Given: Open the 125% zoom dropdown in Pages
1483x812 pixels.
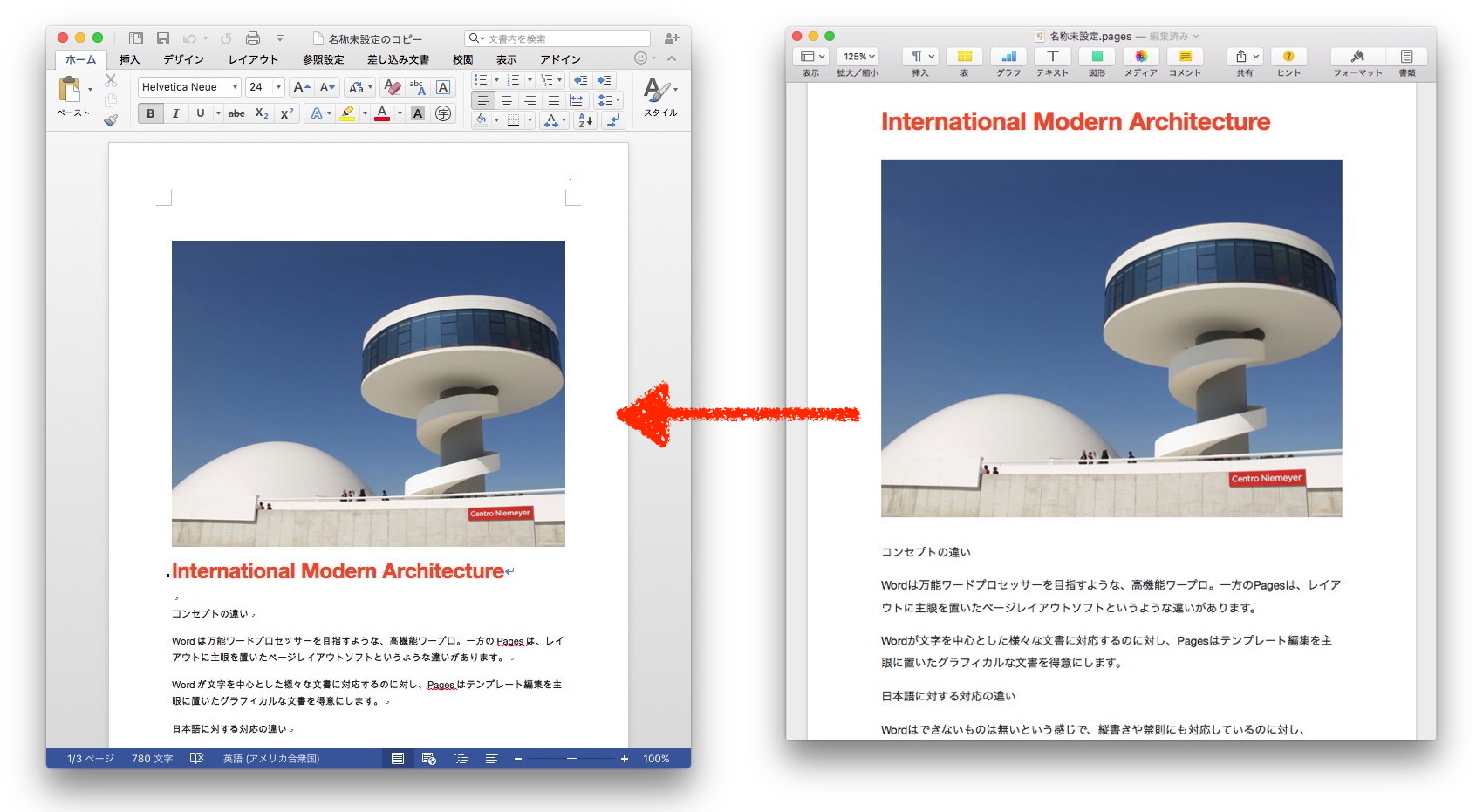Looking at the screenshot, I should 858,57.
